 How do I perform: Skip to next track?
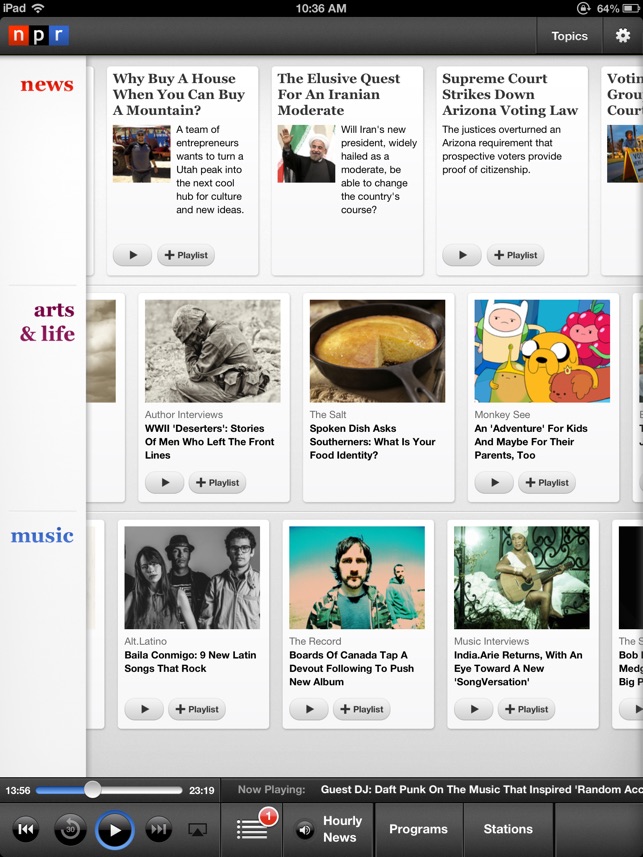(158, 829)
